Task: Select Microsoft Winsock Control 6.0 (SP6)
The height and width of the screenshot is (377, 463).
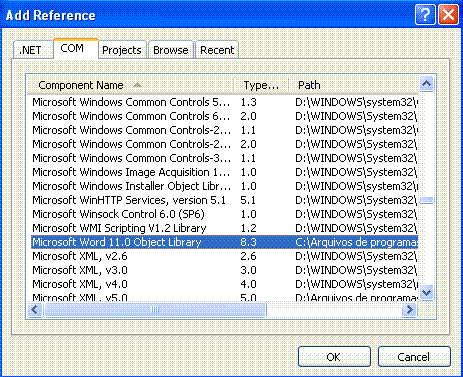Action: 224,214
